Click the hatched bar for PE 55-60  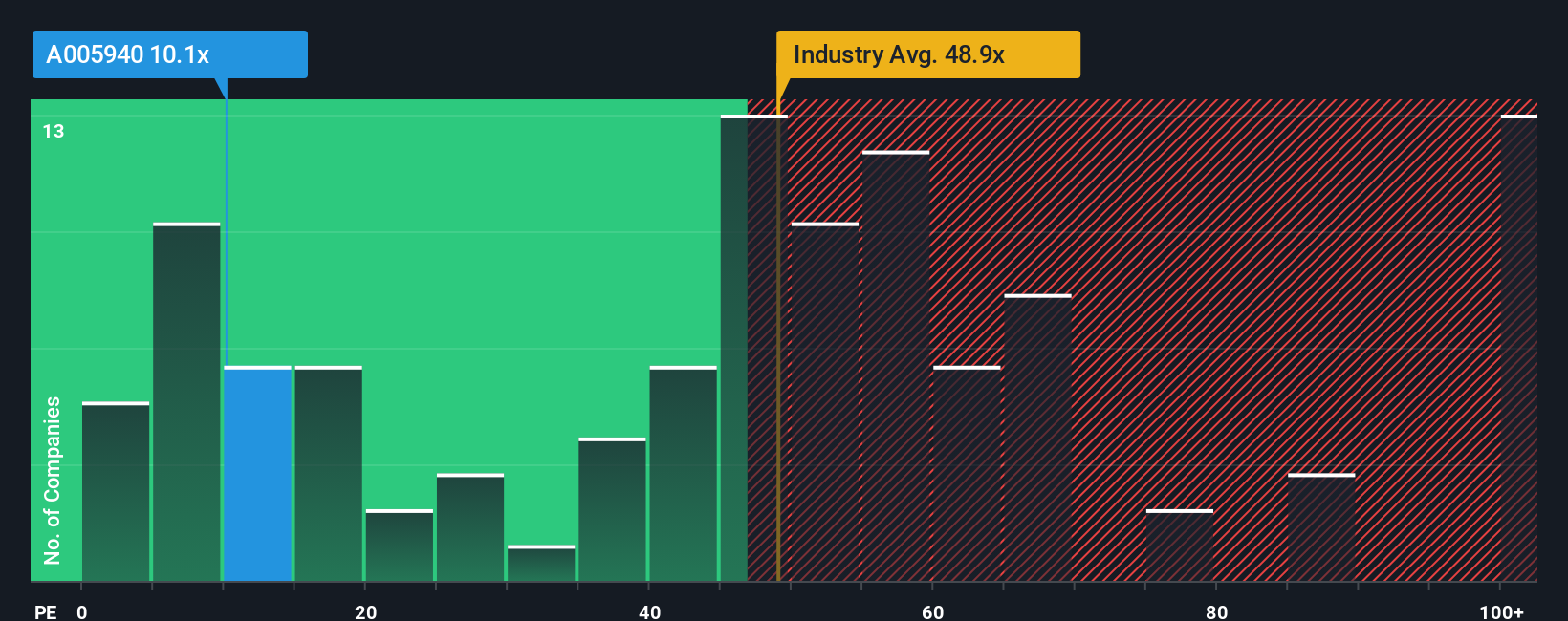click(x=896, y=367)
